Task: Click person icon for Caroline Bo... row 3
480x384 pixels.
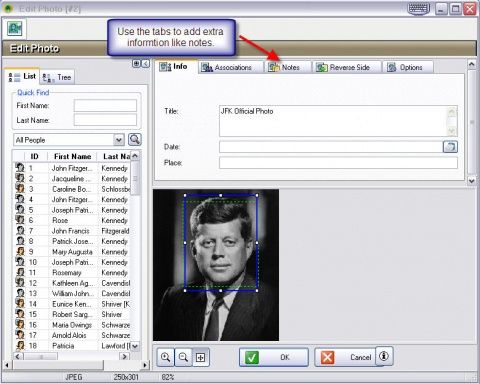Action: click(20, 189)
